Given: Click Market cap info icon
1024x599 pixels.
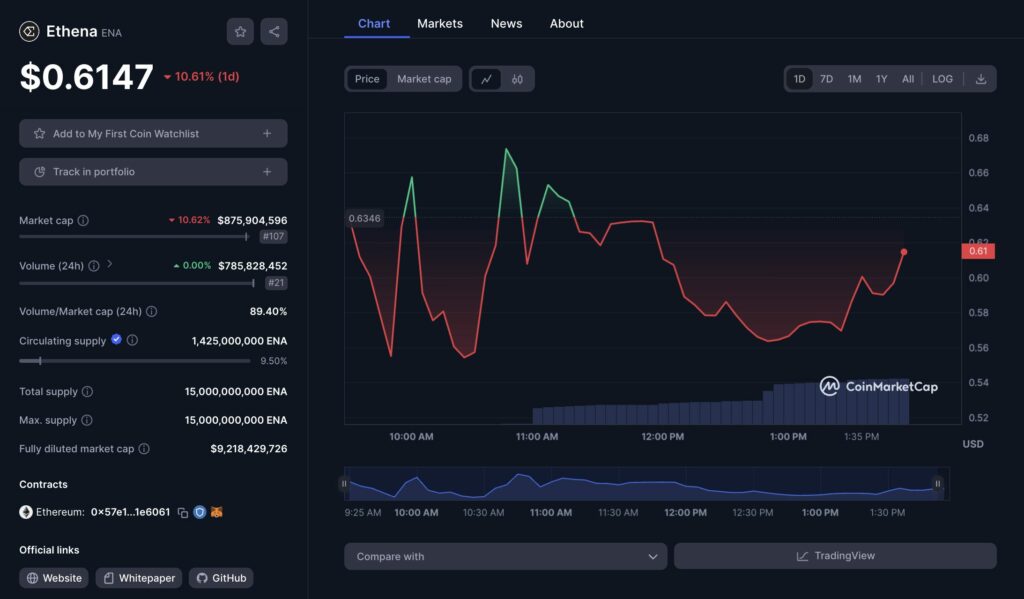Looking at the screenshot, I should pyautogui.click(x=83, y=220).
